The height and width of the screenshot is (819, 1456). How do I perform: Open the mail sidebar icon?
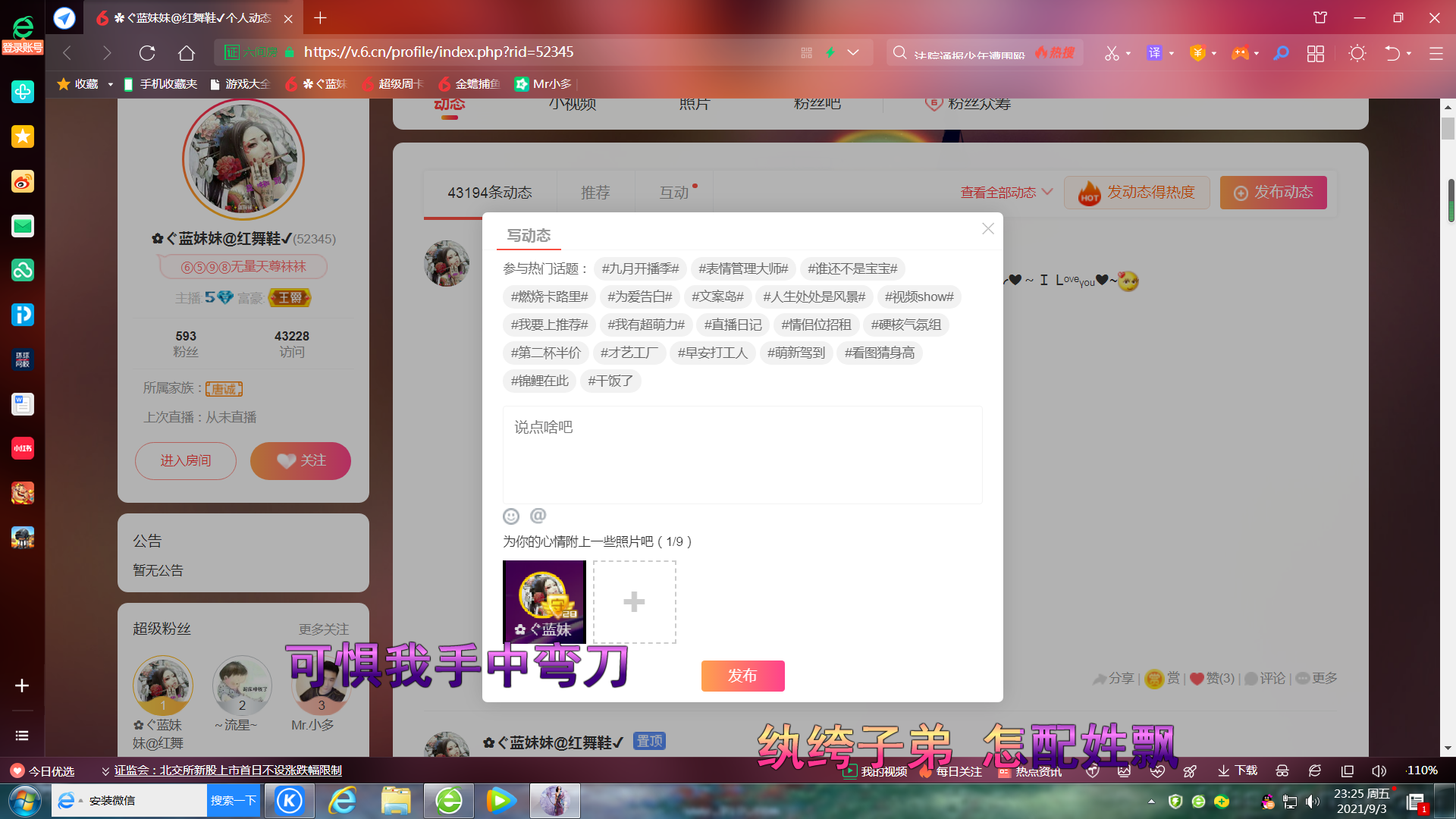(23, 226)
